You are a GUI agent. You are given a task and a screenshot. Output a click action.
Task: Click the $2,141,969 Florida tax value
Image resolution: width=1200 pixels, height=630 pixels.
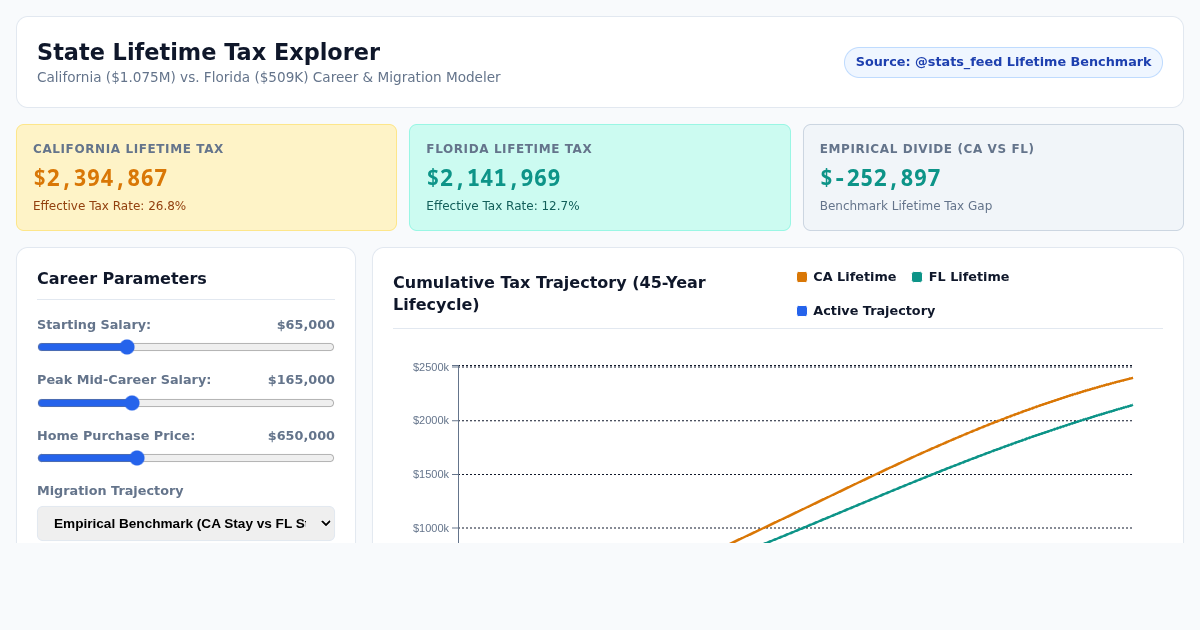point(493,178)
